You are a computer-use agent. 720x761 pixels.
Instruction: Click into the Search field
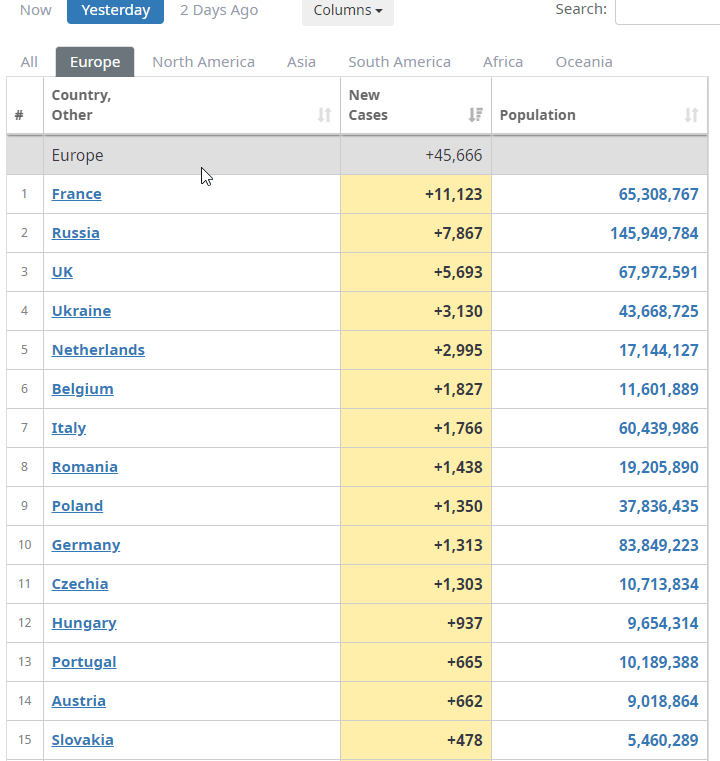(x=667, y=11)
